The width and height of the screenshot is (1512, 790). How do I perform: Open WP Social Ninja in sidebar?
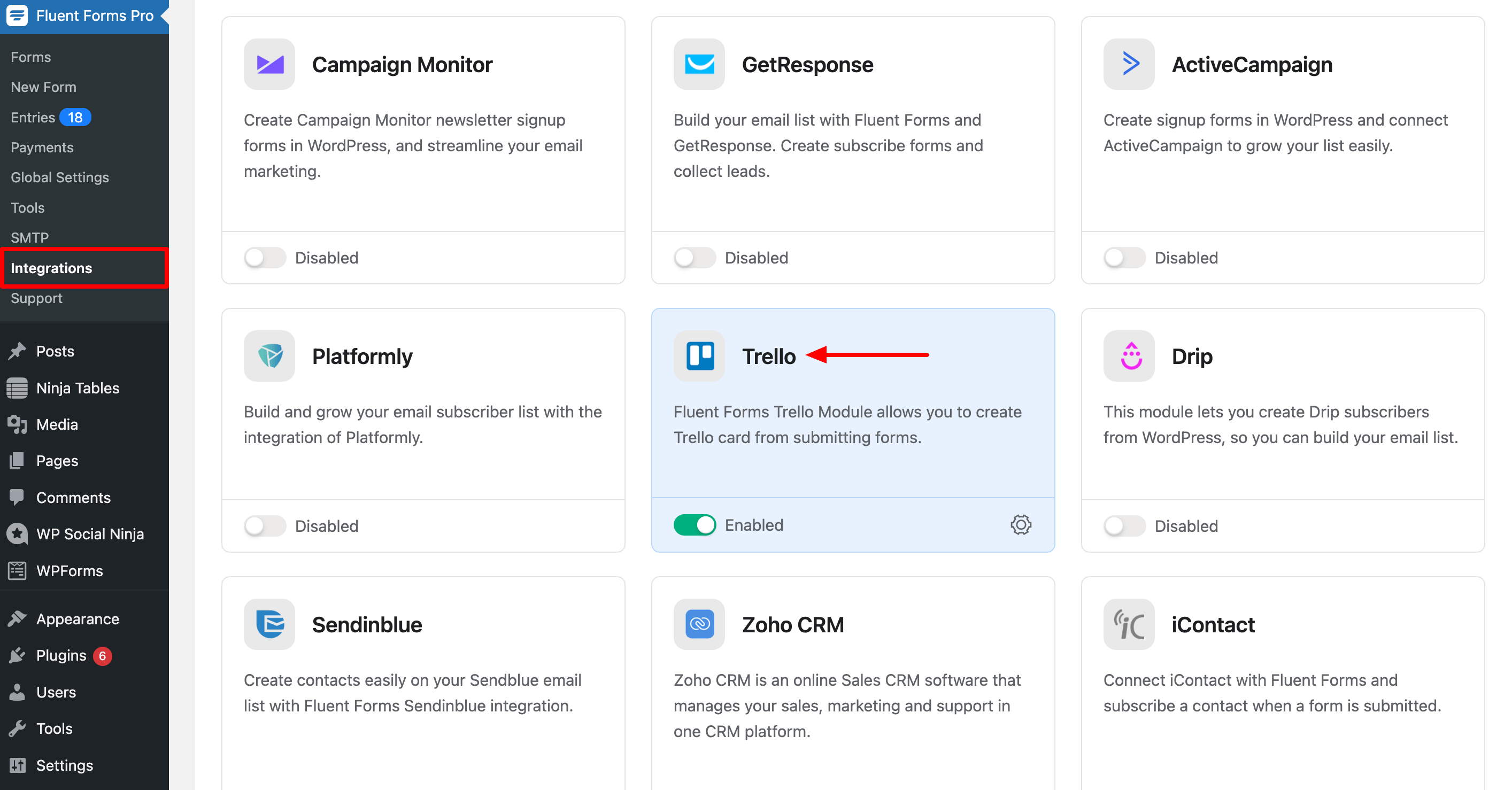90,534
